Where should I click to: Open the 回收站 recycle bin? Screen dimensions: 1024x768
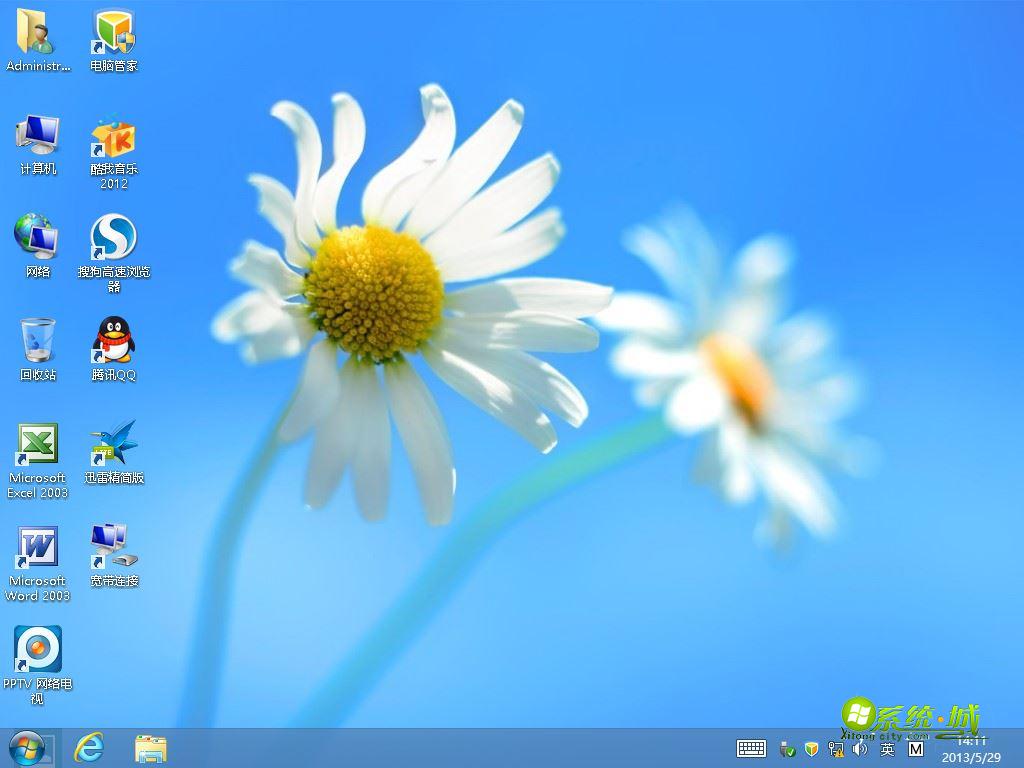coord(37,340)
